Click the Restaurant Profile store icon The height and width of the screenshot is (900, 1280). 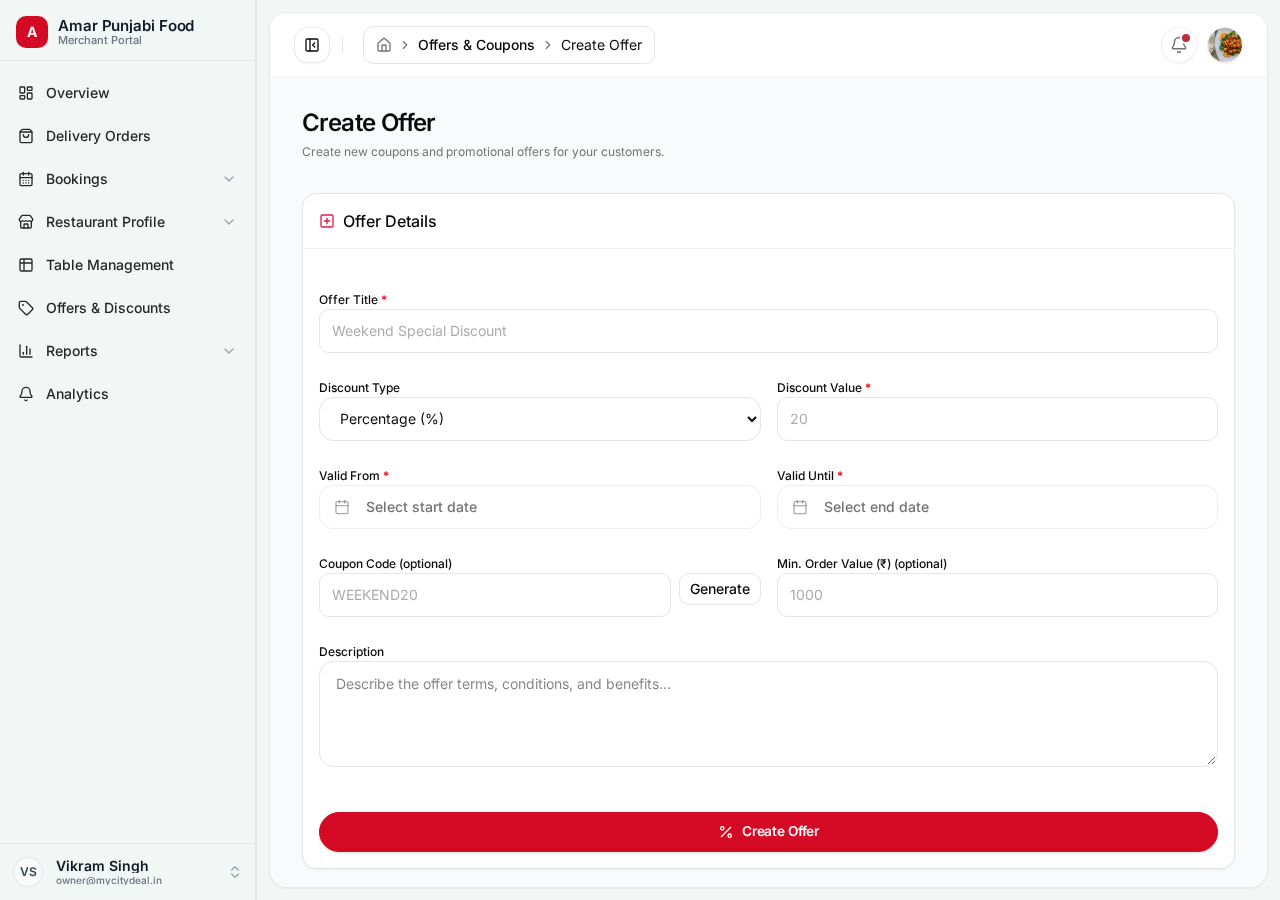pyautogui.click(x=26, y=222)
